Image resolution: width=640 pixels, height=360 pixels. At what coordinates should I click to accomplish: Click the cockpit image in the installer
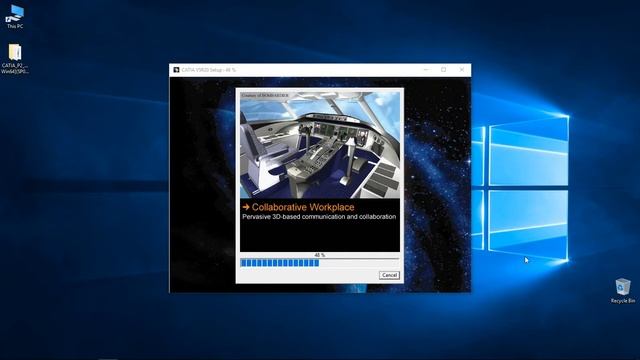[x=320, y=145]
